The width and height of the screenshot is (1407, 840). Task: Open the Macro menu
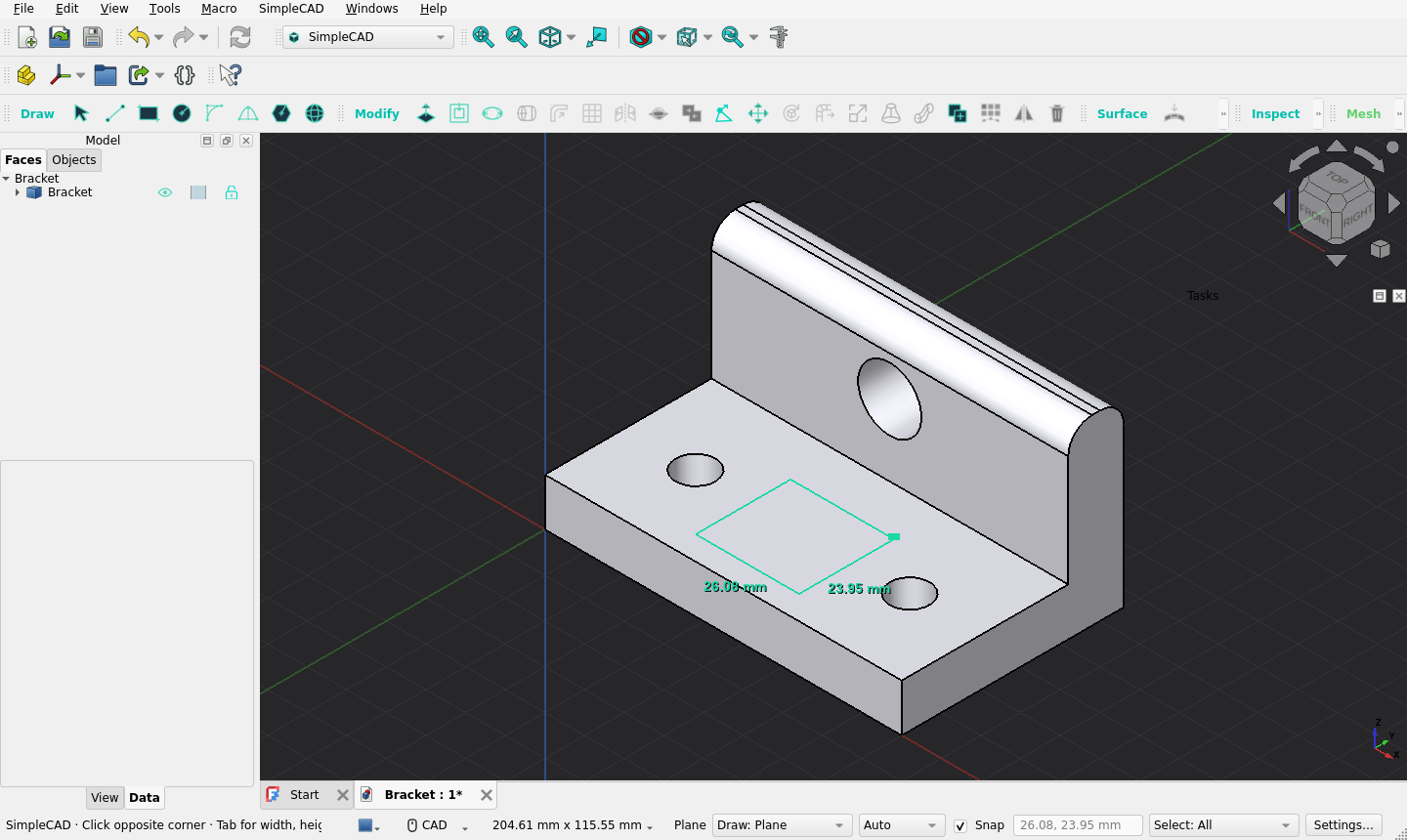pyautogui.click(x=219, y=9)
